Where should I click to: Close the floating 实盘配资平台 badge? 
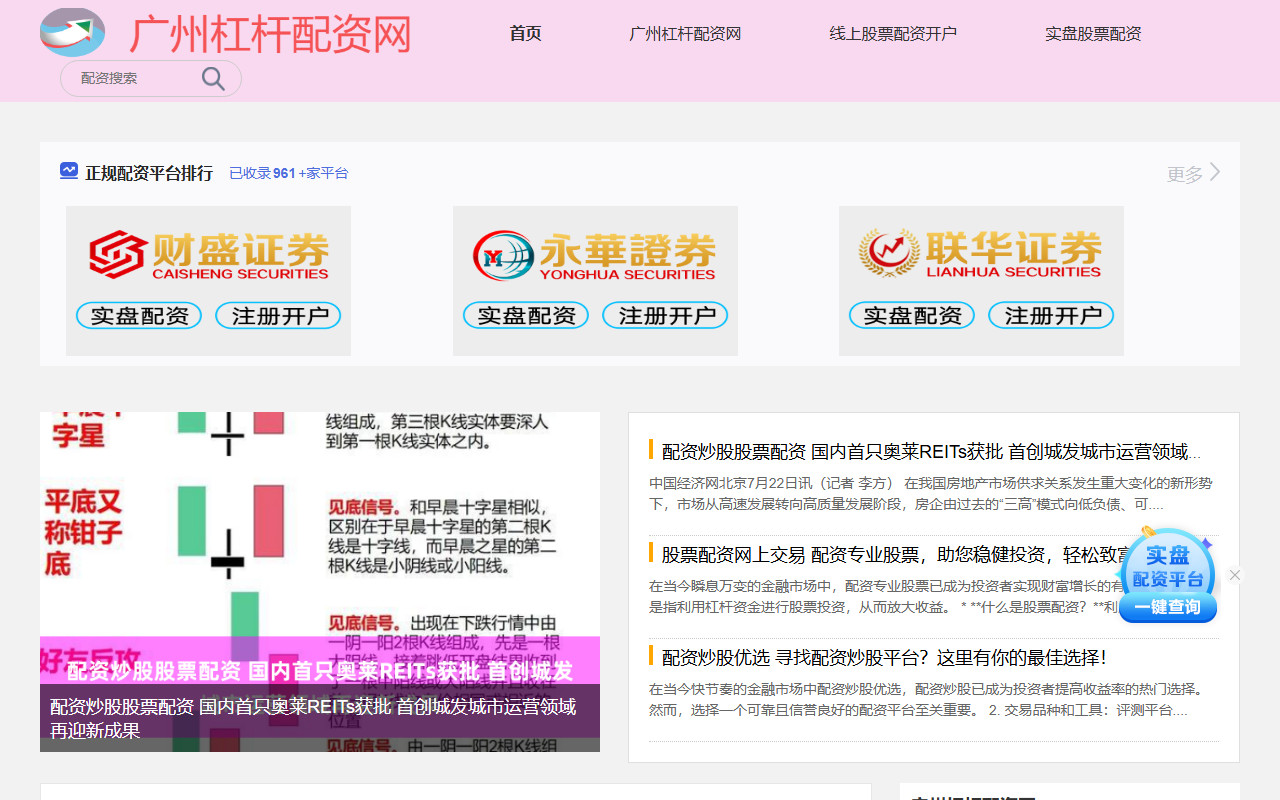tap(1235, 575)
